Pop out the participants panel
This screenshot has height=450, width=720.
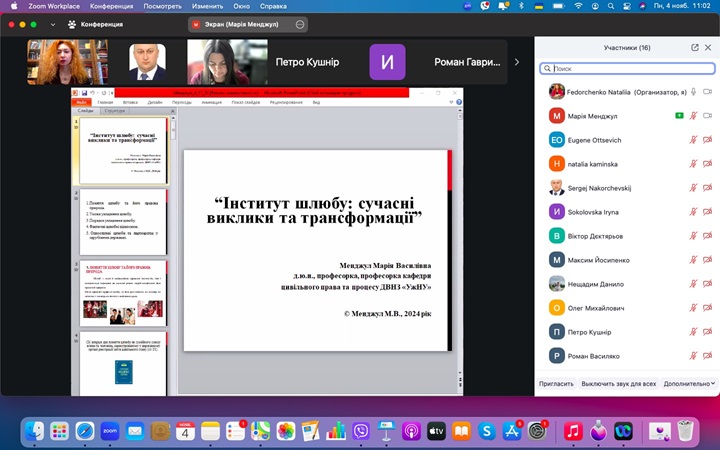click(x=695, y=47)
